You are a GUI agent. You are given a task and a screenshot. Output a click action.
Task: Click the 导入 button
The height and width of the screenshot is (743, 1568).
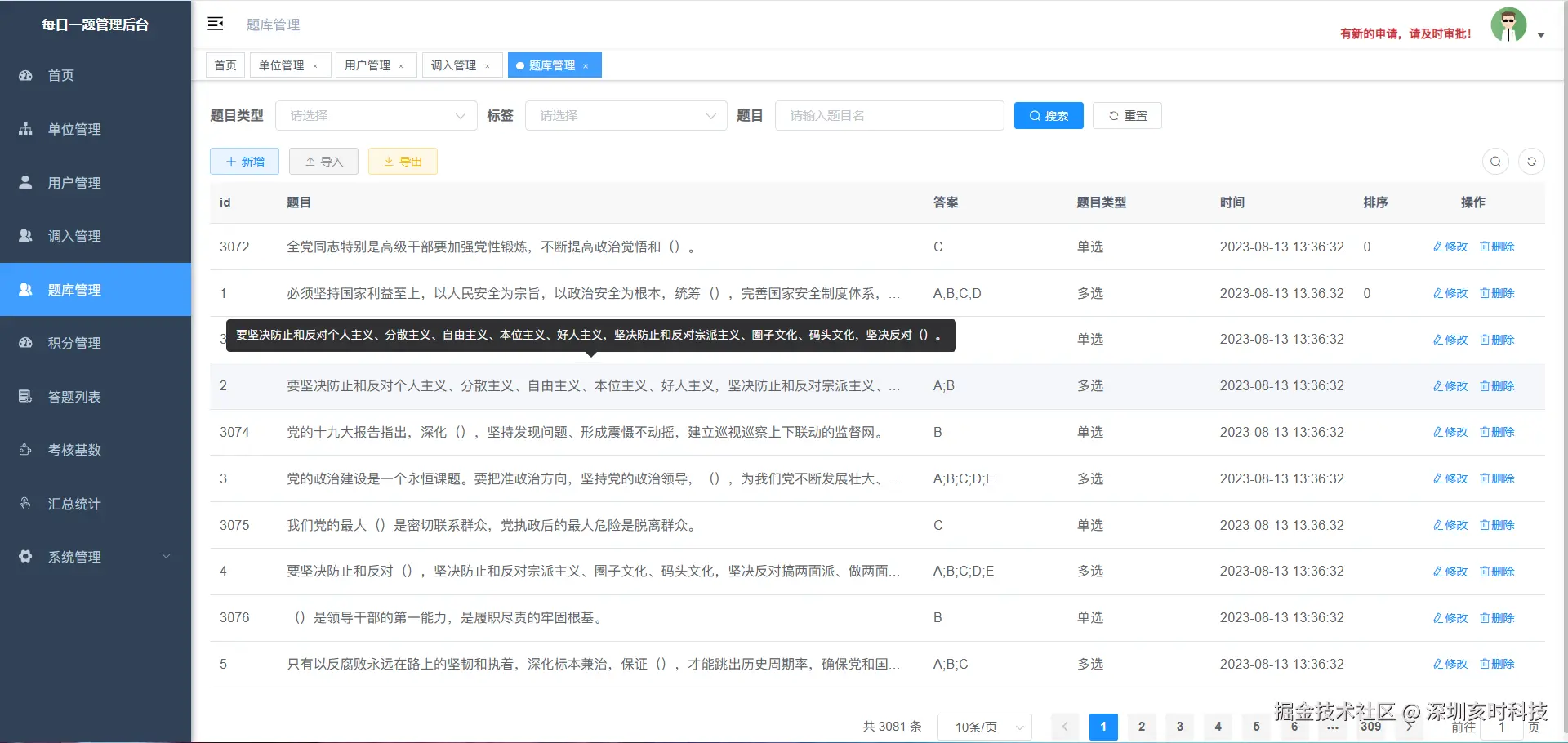pos(323,162)
